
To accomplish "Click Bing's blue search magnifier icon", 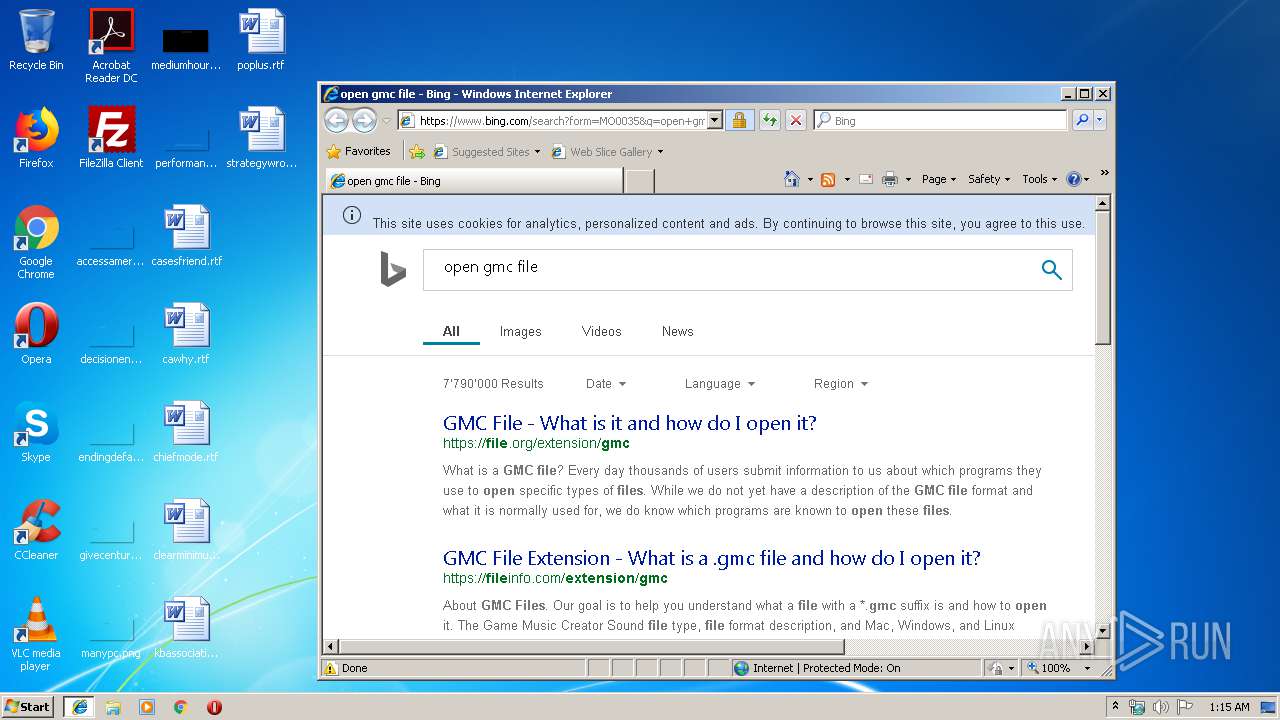I will pos(1051,270).
